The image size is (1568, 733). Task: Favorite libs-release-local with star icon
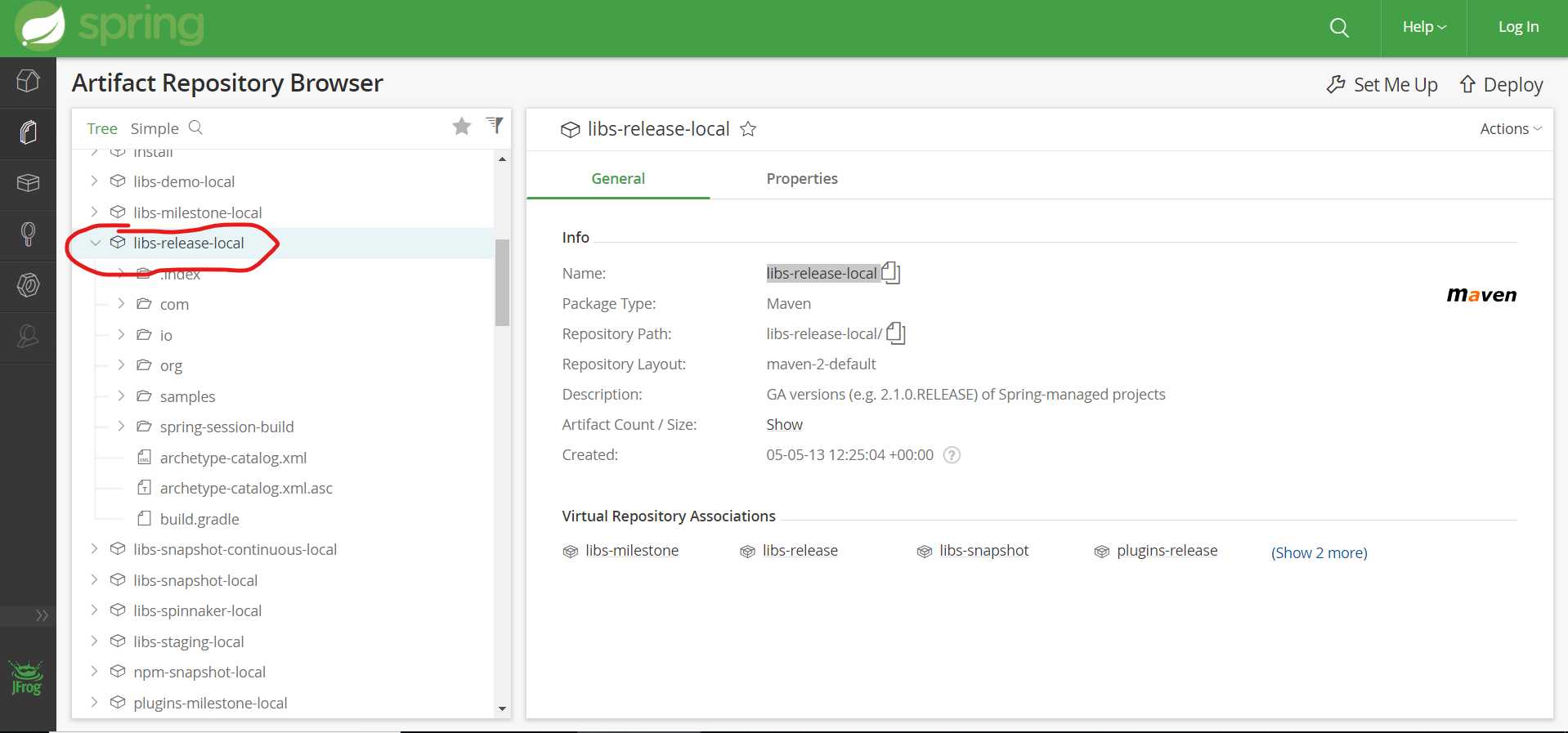click(748, 129)
